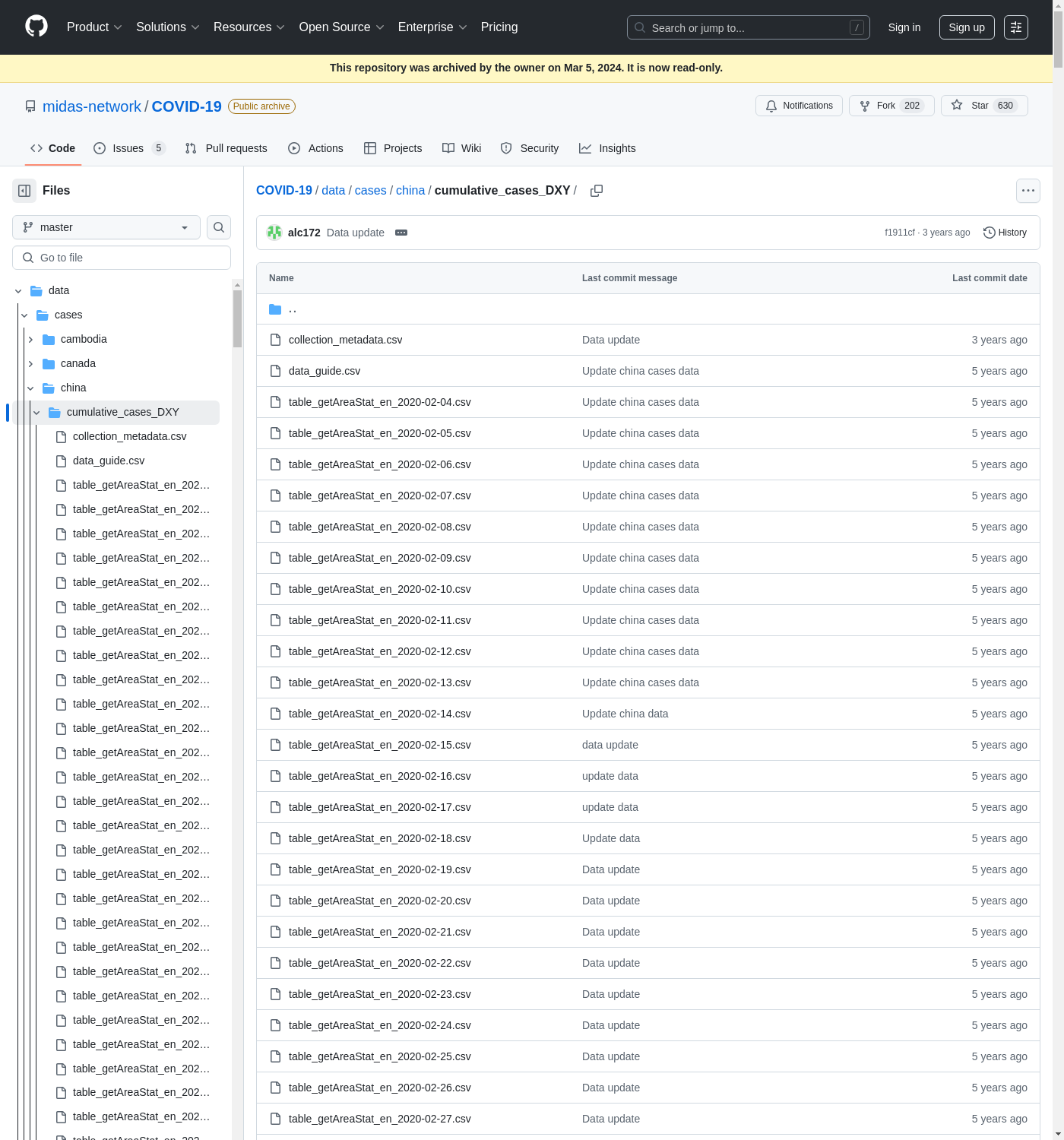Copy the path with the copy icon
Screen dimensions: 1064x1140
[597, 191]
